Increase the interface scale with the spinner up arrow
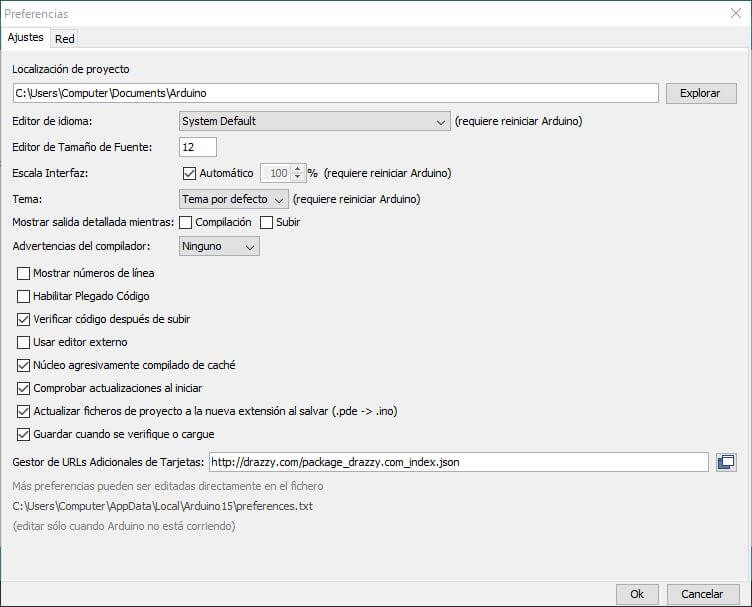This screenshot has height=607, width=752. tap(298, 169)
